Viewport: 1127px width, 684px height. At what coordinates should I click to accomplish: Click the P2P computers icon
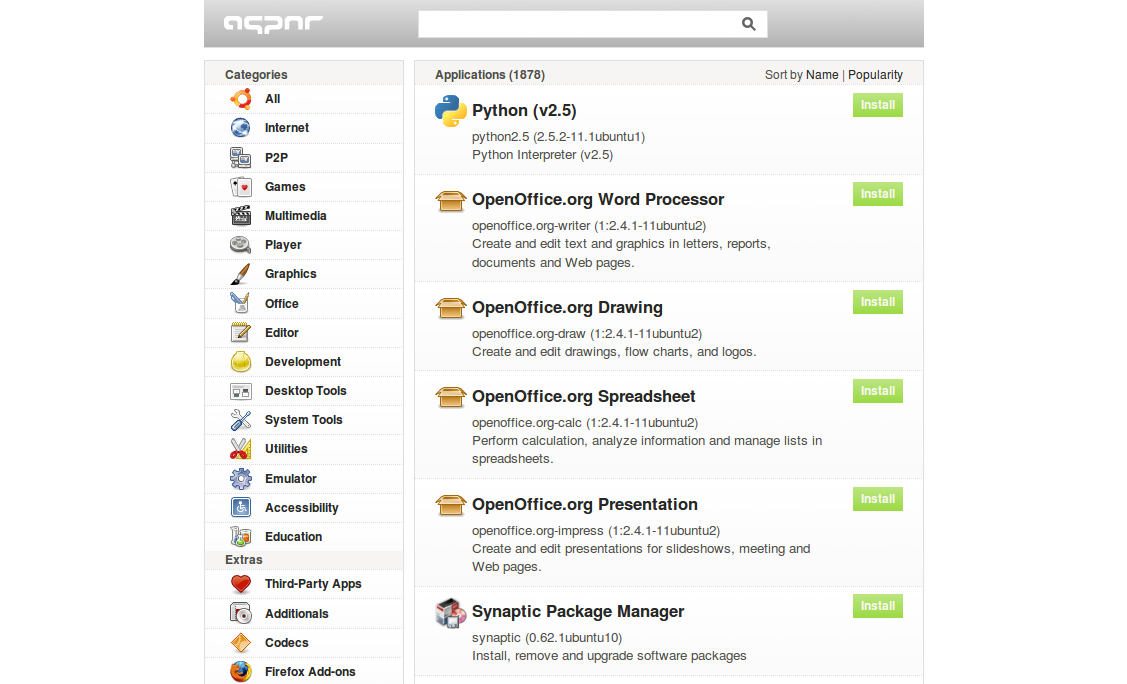coord(241,157)
